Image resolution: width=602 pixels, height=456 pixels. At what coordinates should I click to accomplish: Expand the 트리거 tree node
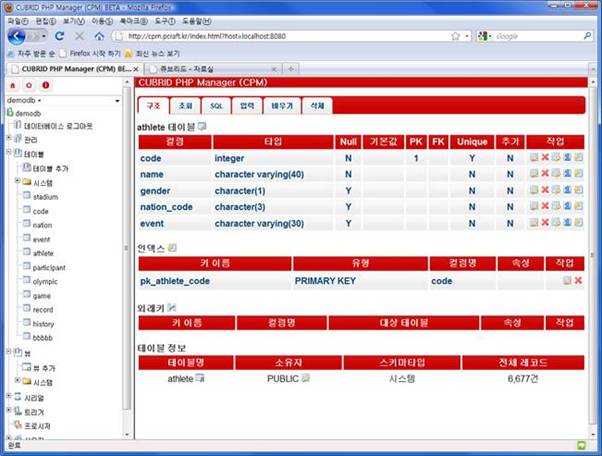9,410
